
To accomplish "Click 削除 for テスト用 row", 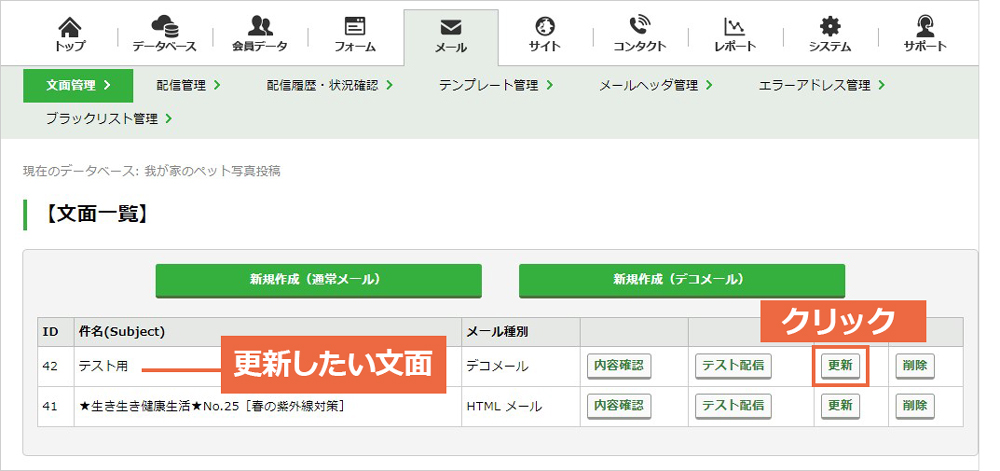I will point(915,366).
